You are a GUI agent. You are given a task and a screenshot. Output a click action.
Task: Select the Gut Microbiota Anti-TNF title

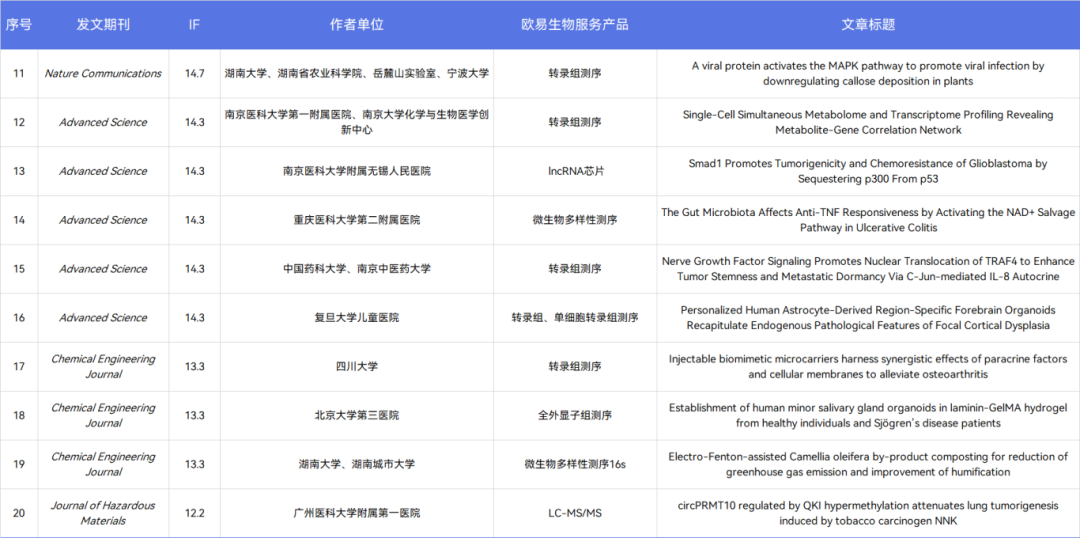point(868,220)
